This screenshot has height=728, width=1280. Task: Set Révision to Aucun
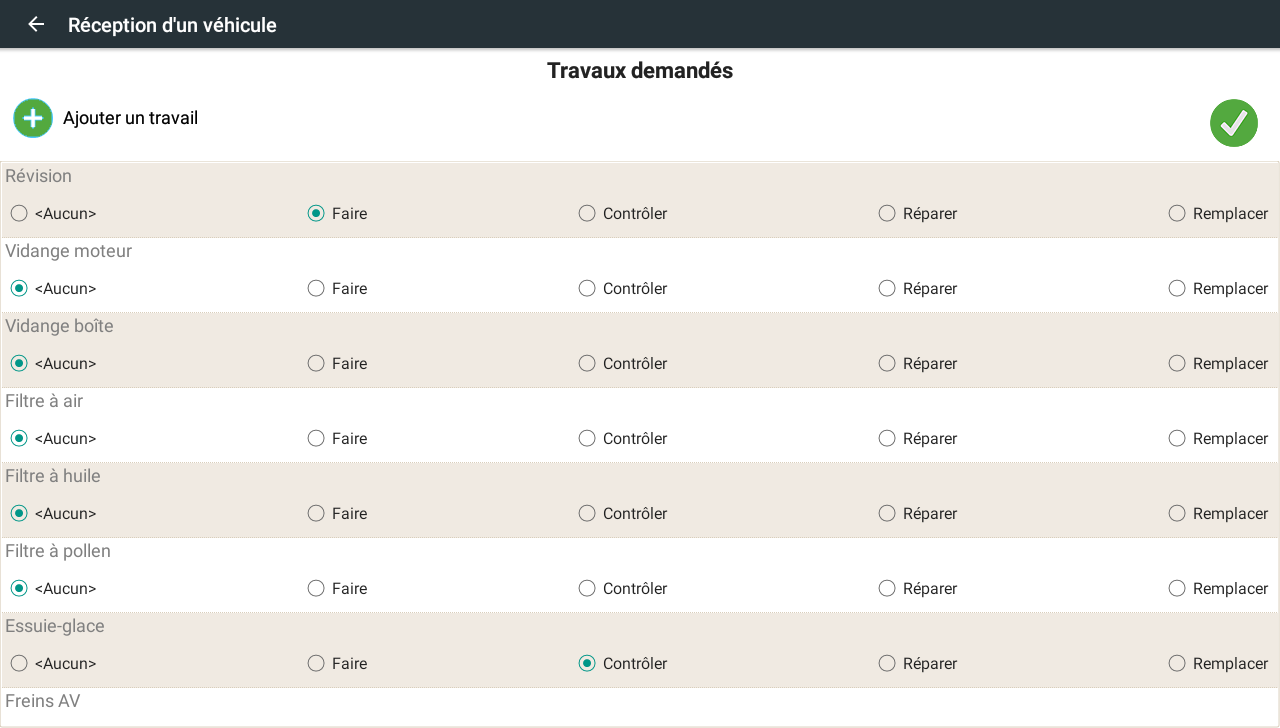coord(19,213)
